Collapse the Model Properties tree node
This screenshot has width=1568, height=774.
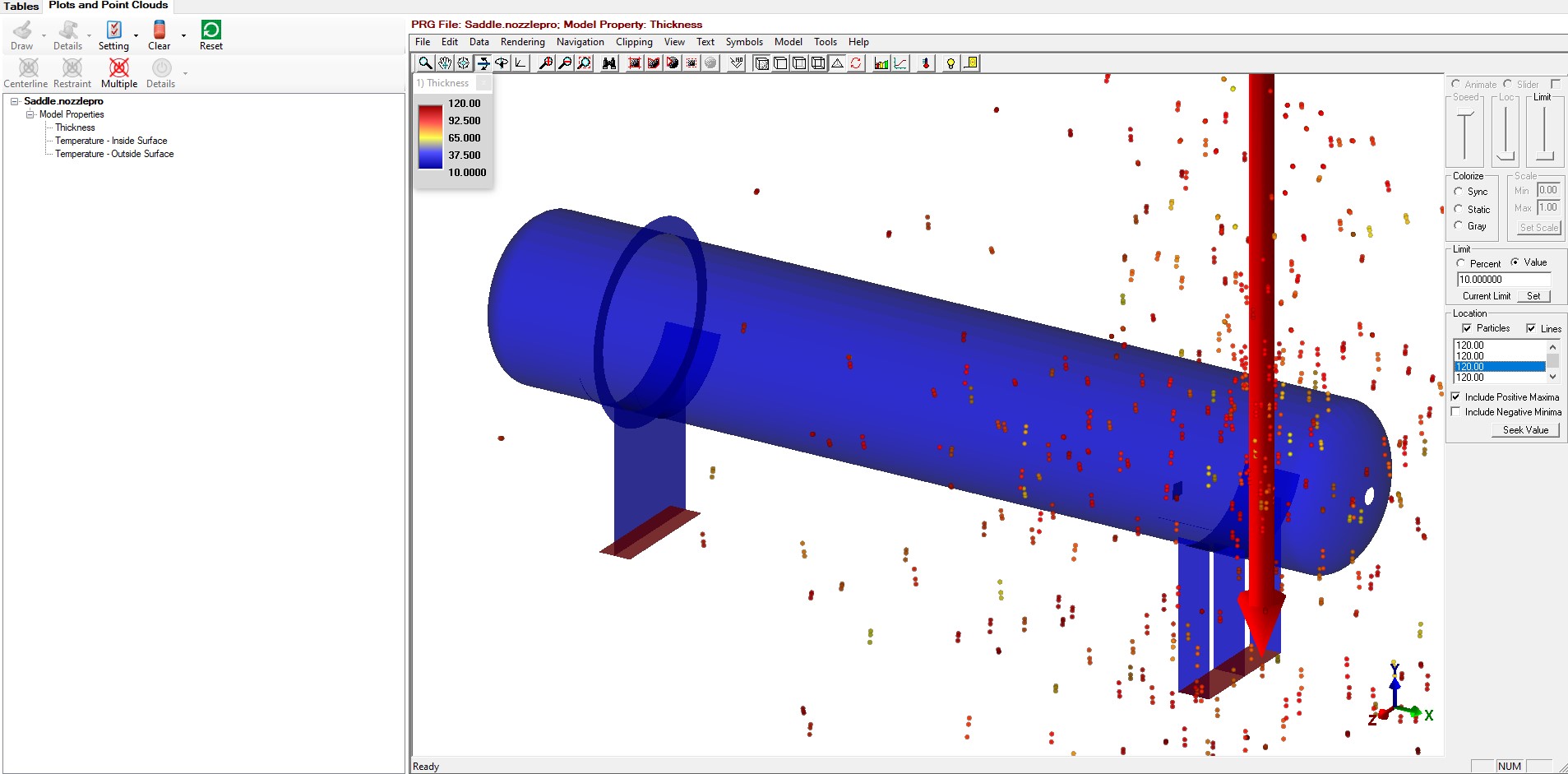click(x=30, y=114)
